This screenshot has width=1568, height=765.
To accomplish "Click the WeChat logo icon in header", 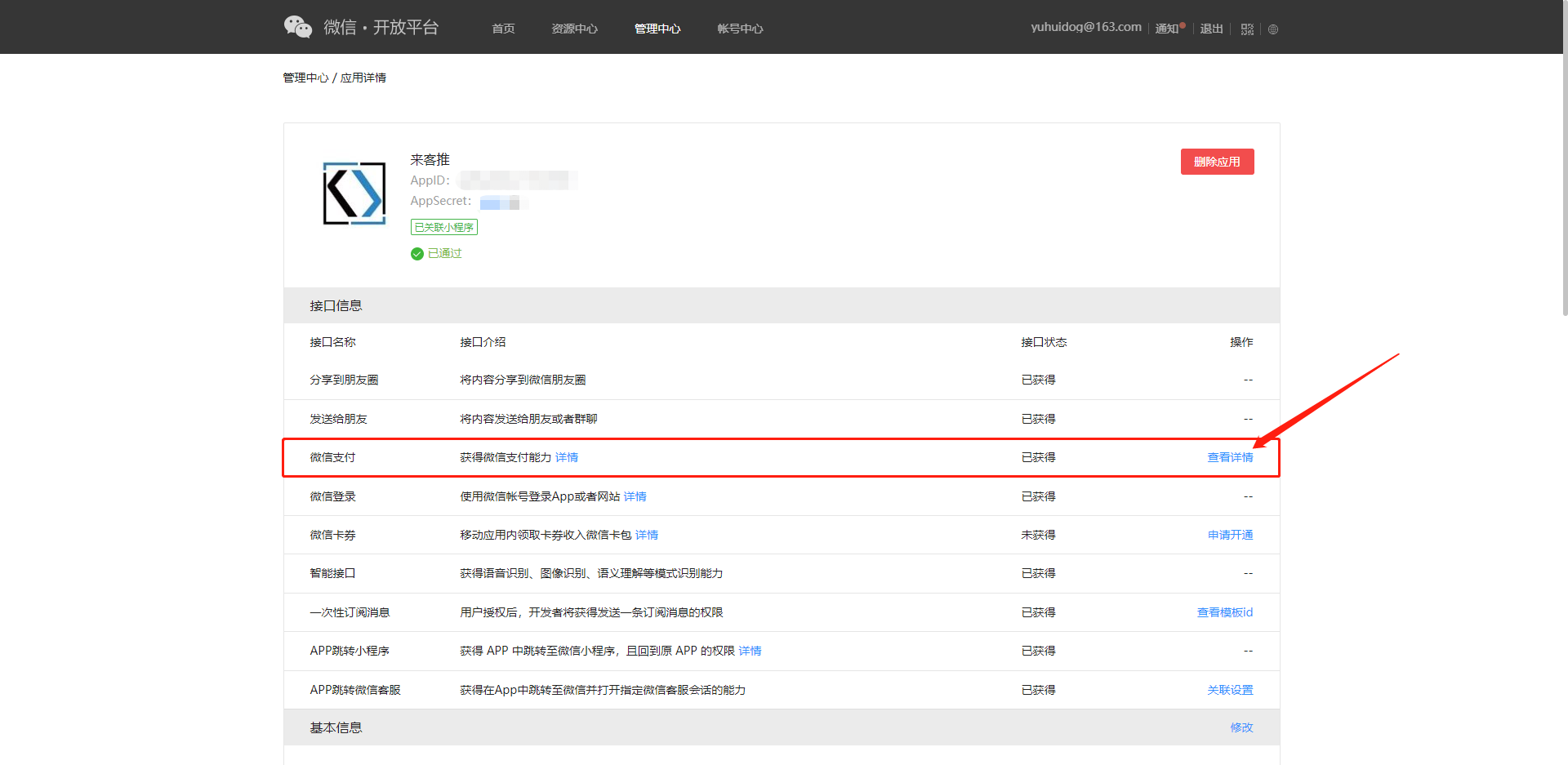I will (x=298, y=27).
